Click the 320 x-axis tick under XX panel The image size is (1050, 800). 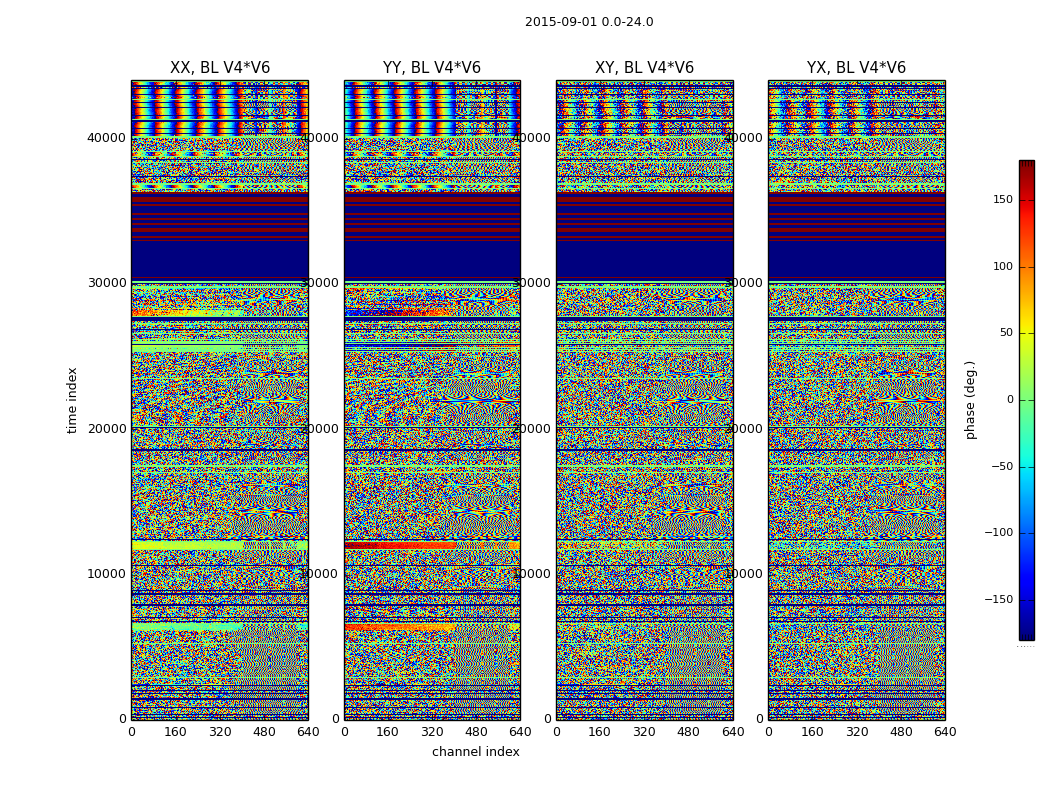[x=220, y=732]
